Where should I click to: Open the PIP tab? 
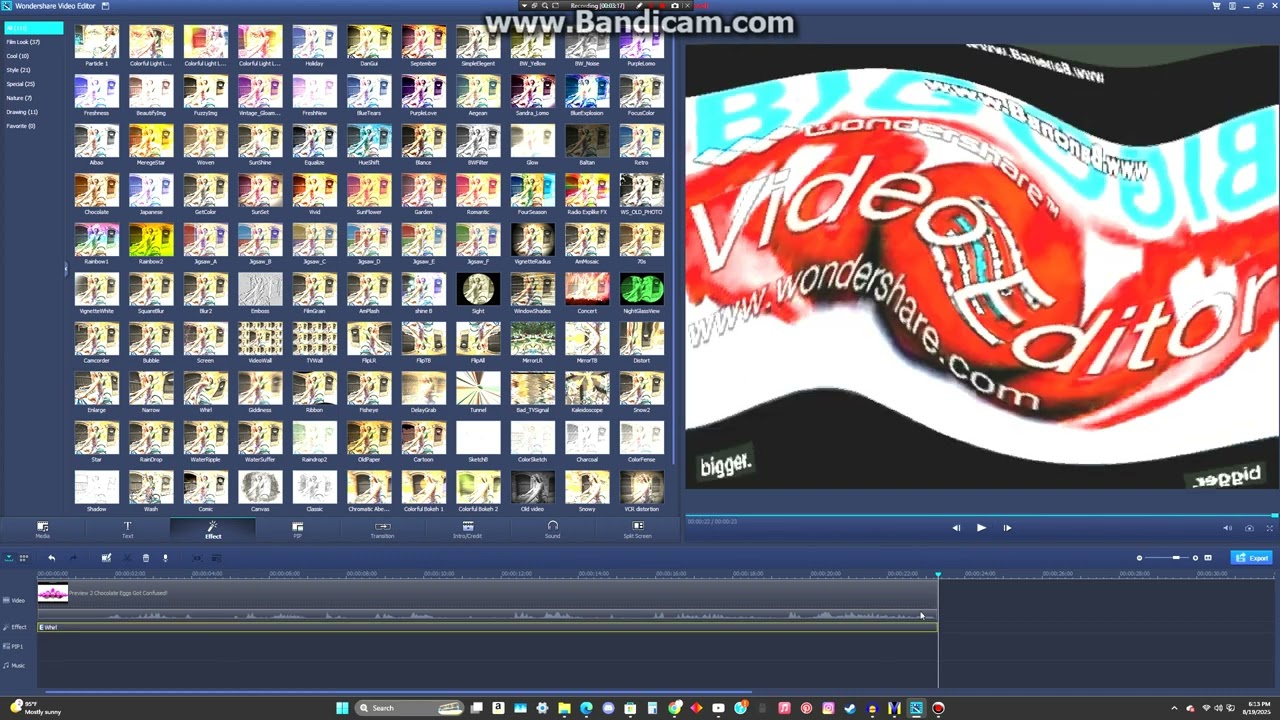[x=297, y=529]
